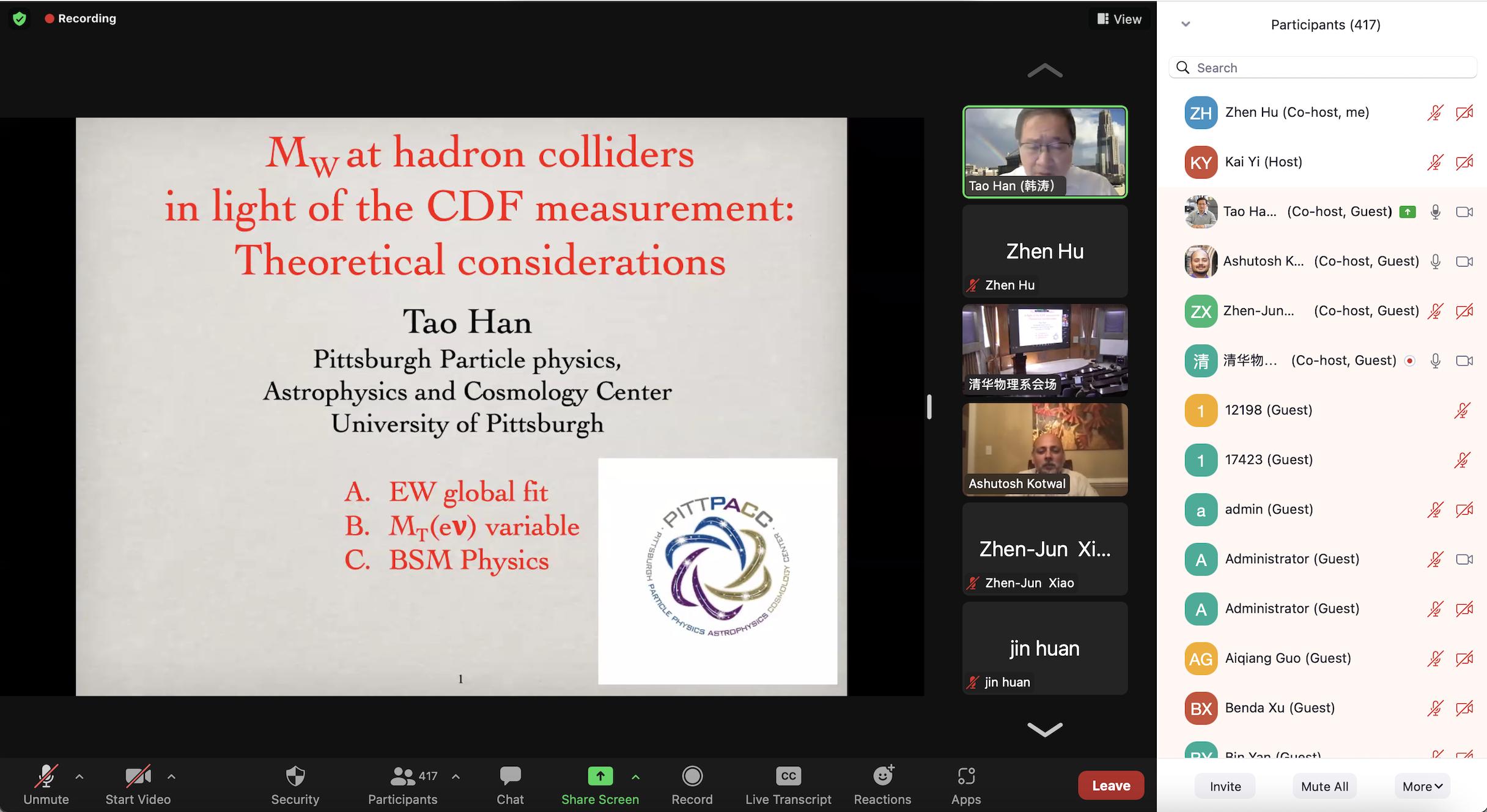Open the Apps icon
This screenshot has width=1487, height=812.
point(966,777)
